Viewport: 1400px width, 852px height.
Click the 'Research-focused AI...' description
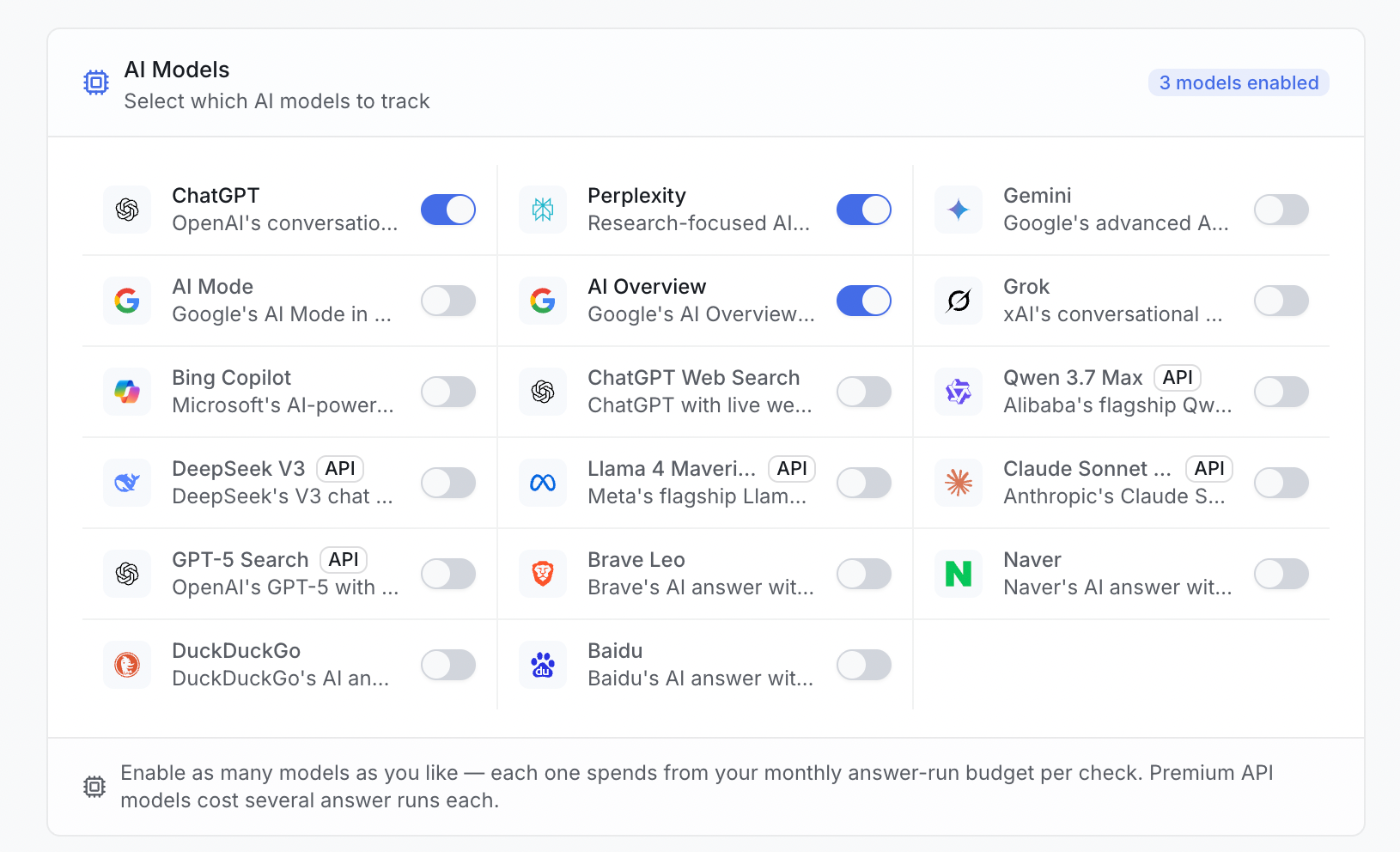pyautogui.click(x=699, y=223)
